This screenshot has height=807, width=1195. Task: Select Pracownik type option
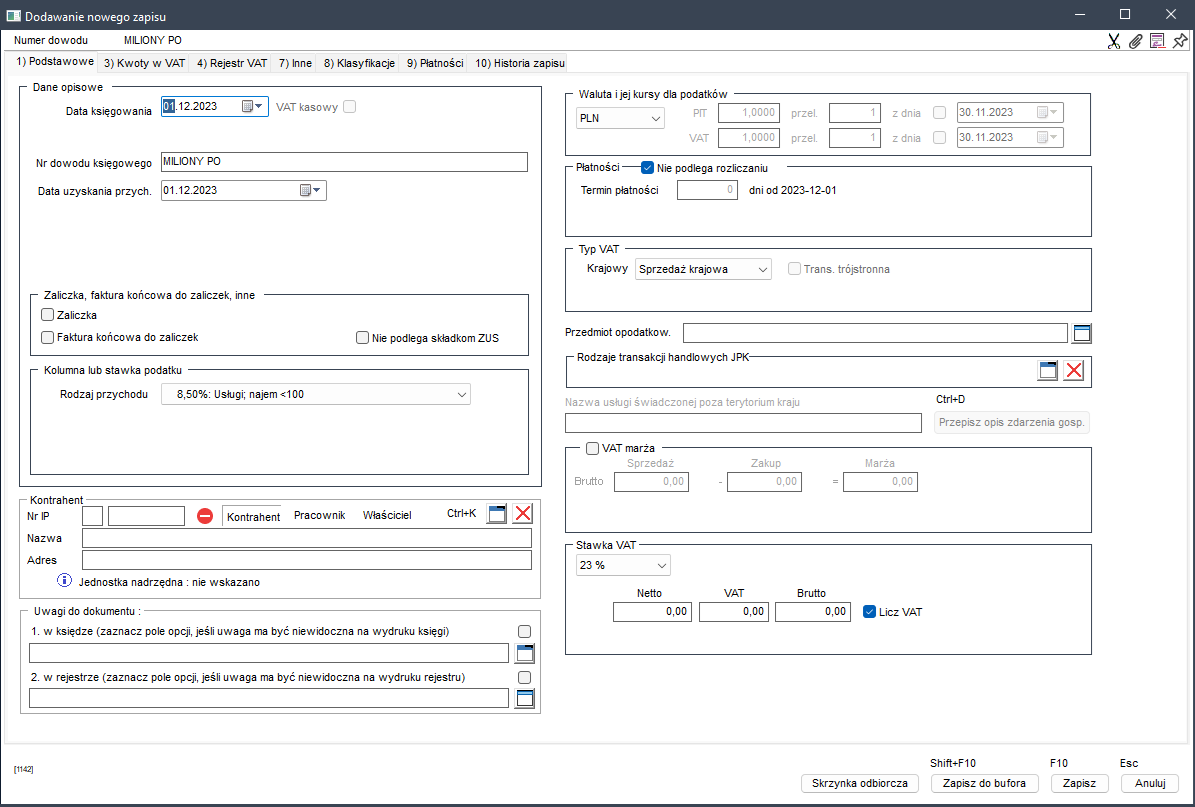pos(319,515)
